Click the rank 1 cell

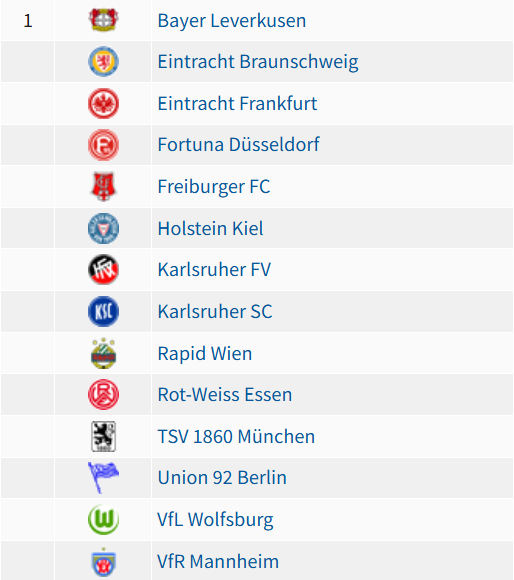click(28, 21)
